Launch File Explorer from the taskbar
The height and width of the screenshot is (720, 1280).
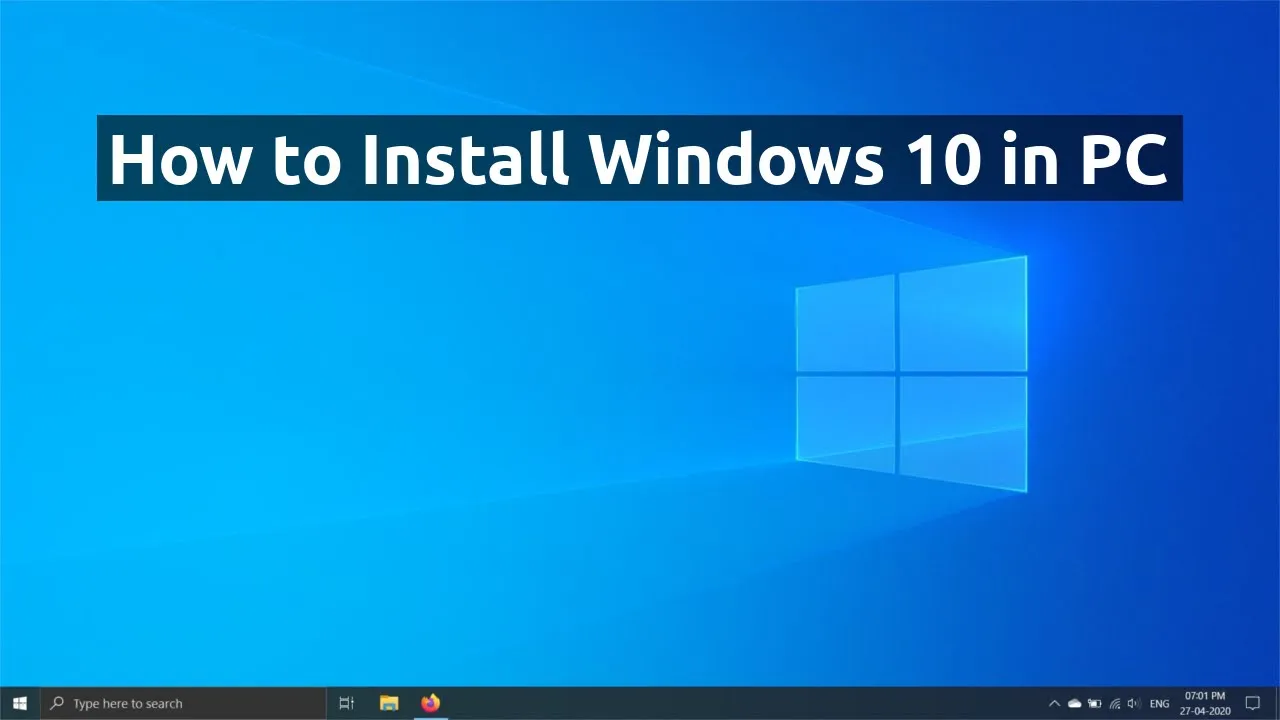[x=389, y=703]
